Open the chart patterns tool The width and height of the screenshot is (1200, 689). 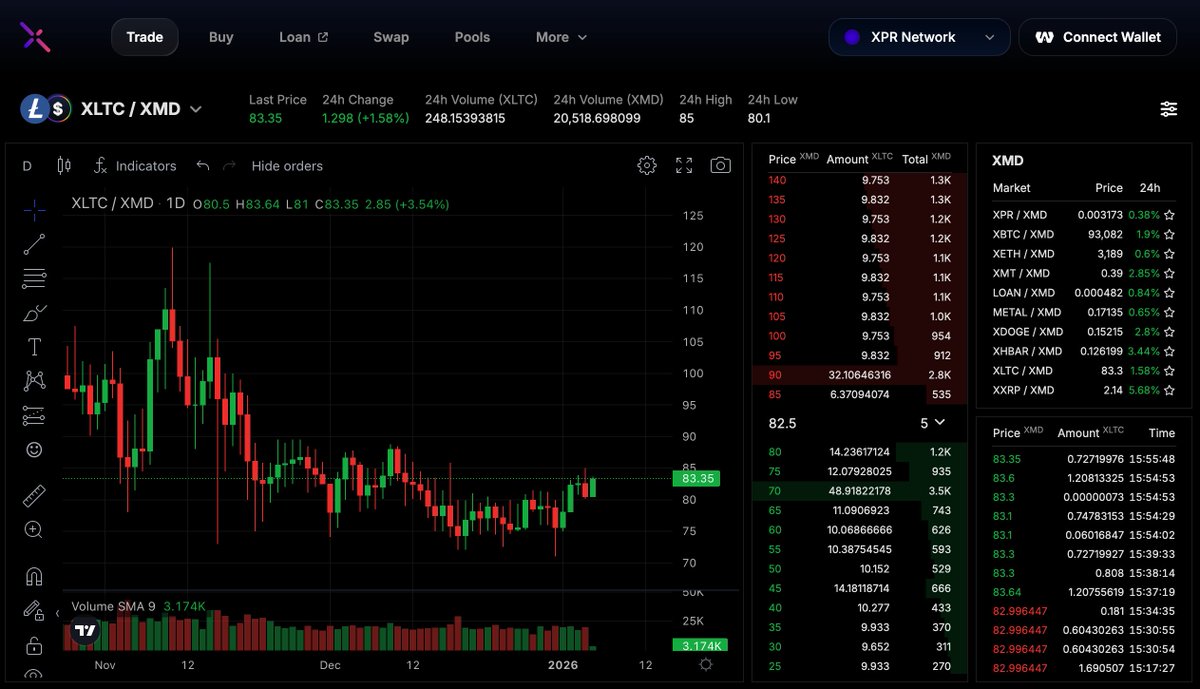[x=34, y=381]
